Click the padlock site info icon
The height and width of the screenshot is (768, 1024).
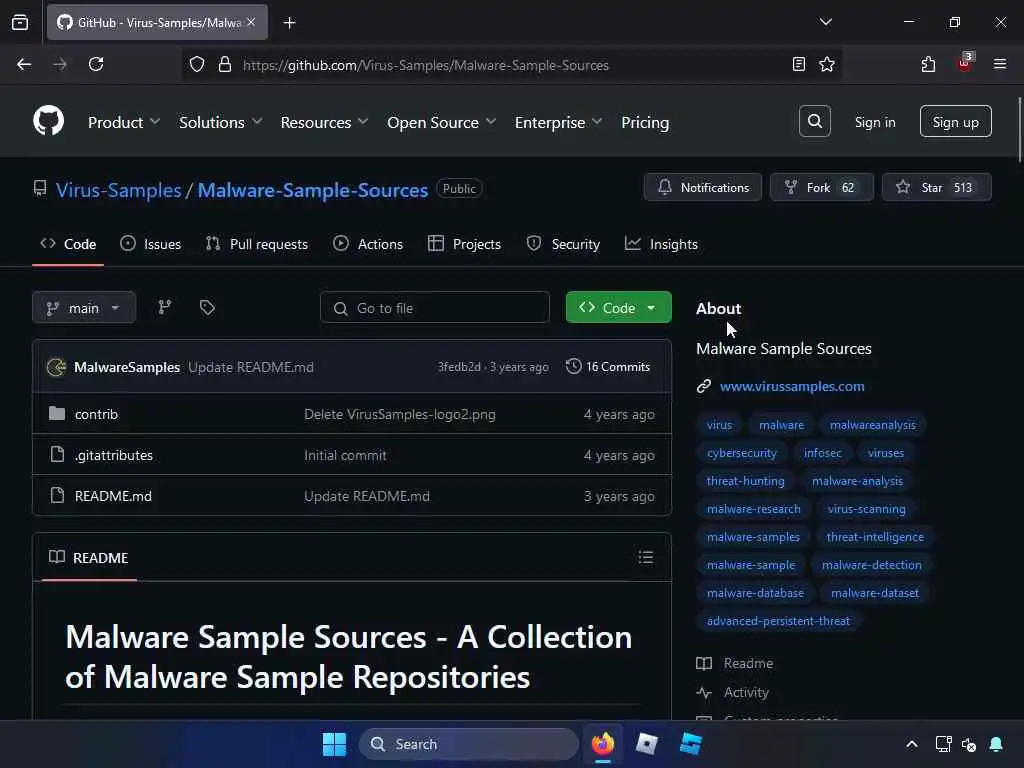pyautogui.click(x=225, y=64)
